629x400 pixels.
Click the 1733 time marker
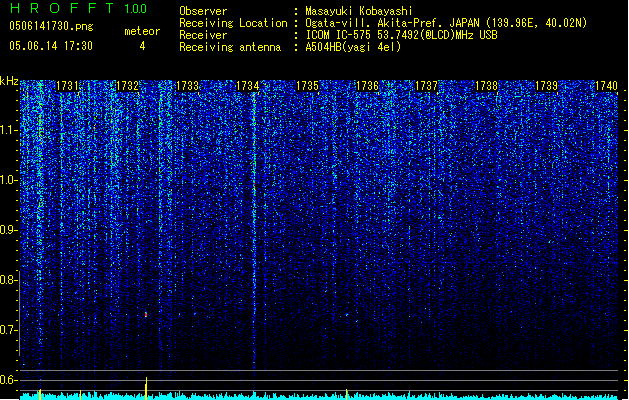(x=187, y=86)
